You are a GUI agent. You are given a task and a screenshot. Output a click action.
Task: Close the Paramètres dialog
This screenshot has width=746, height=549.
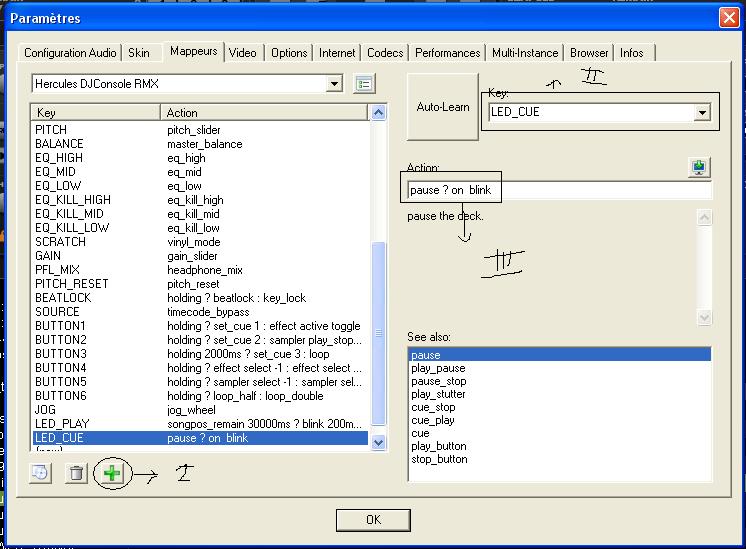729,18
